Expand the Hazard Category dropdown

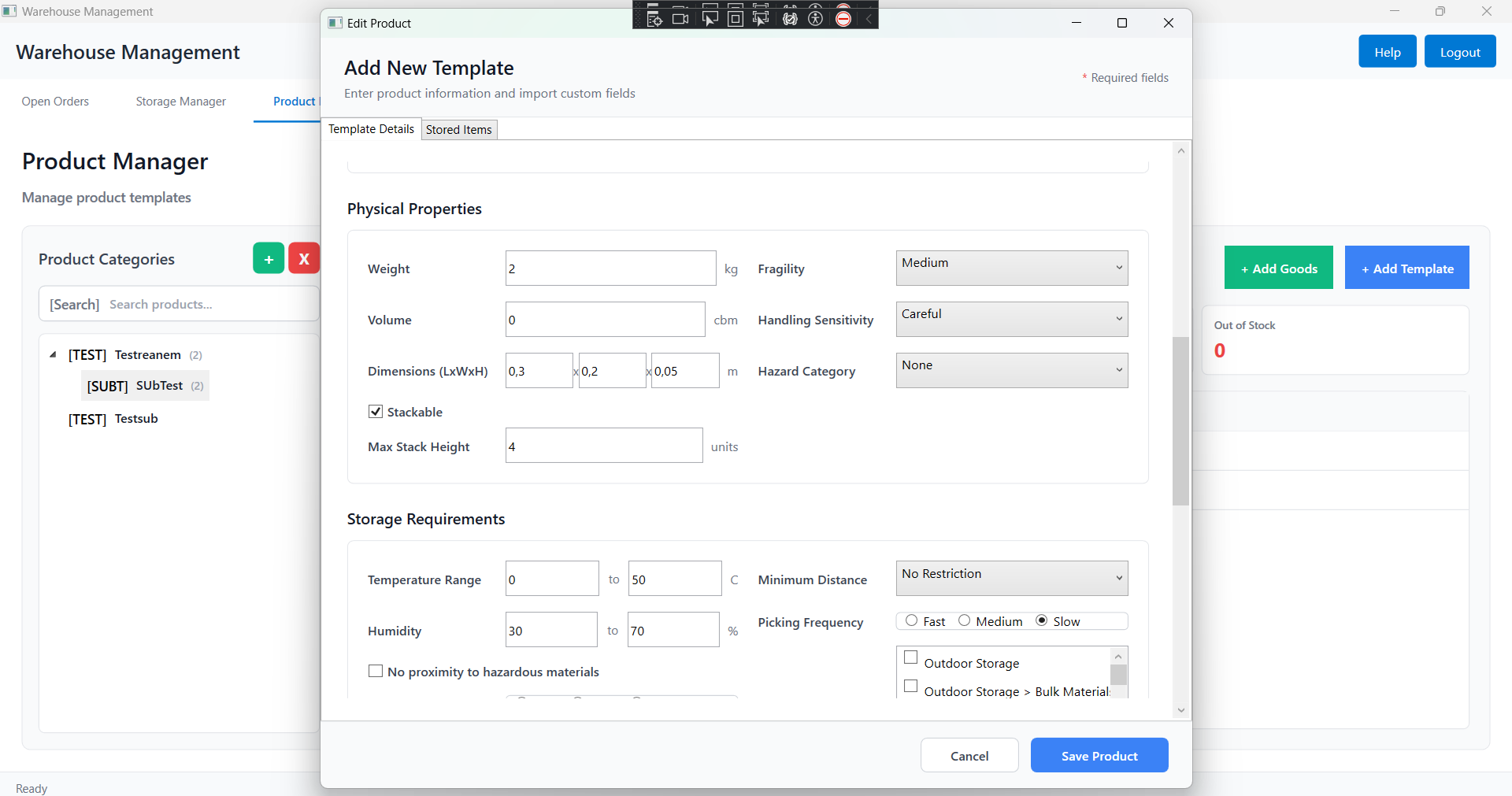[1011, 371]
